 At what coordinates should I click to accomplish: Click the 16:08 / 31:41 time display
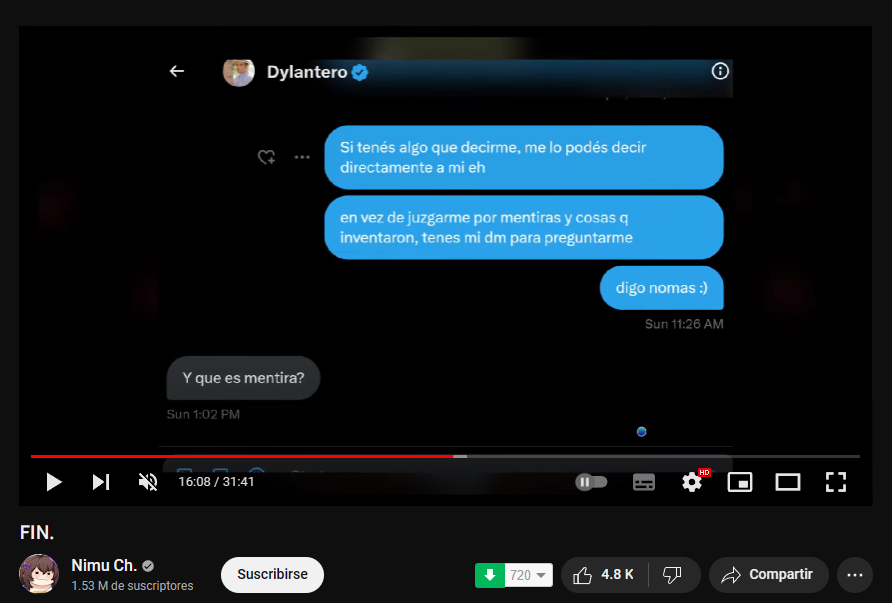[x=216, y=482]
